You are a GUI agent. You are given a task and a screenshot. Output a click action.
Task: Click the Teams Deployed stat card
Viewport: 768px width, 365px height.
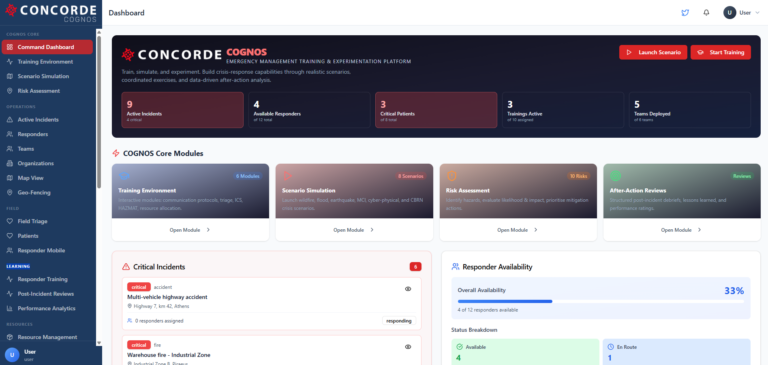[690, 110]
